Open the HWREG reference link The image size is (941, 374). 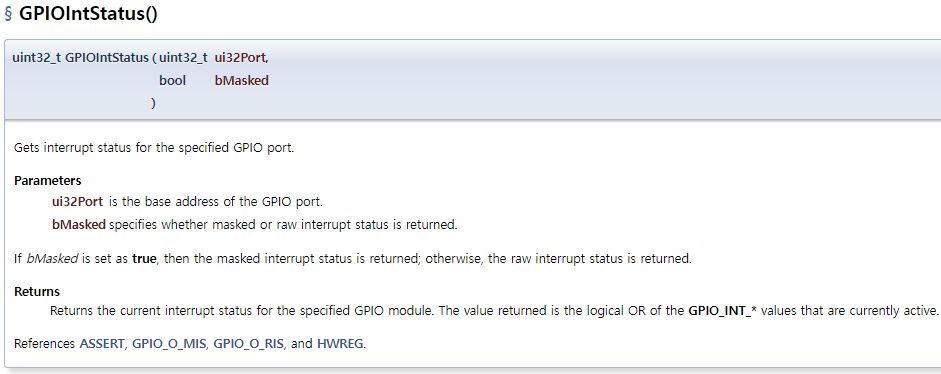click(x=340, y=345)
